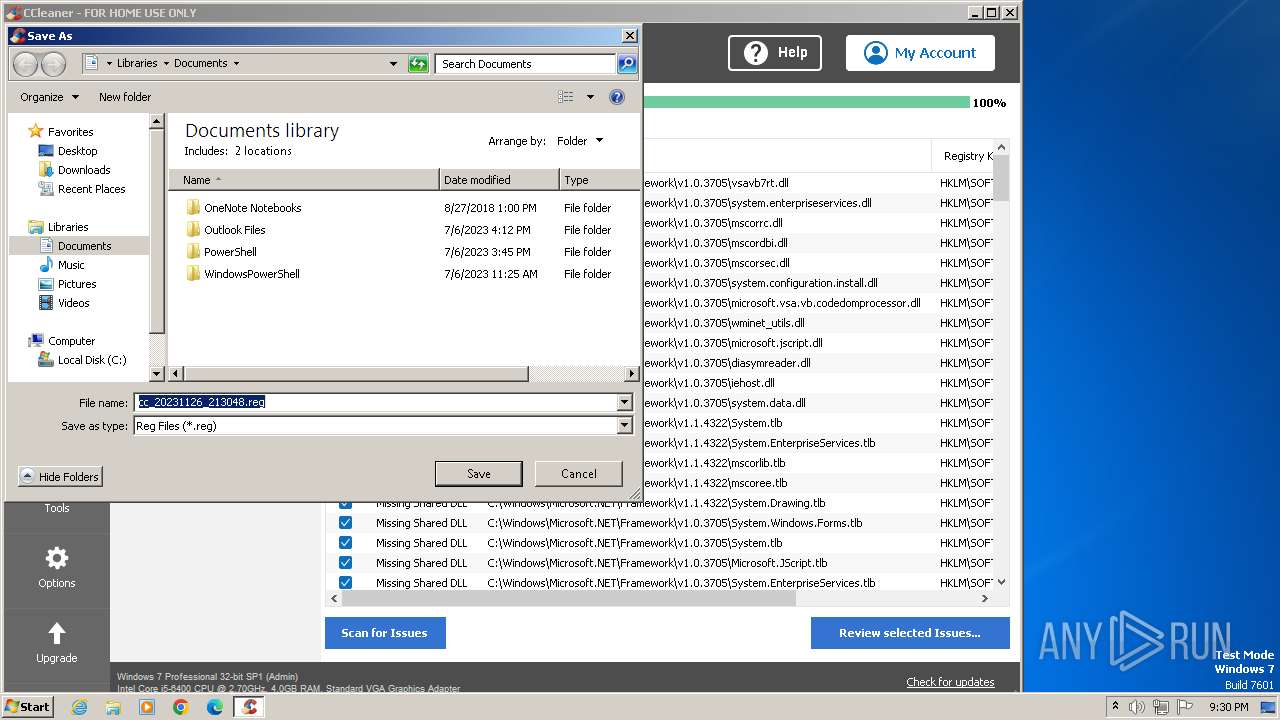Screen dimensions: 1280x720
Task: Sort files by Type column
Action: coord(599,180)
